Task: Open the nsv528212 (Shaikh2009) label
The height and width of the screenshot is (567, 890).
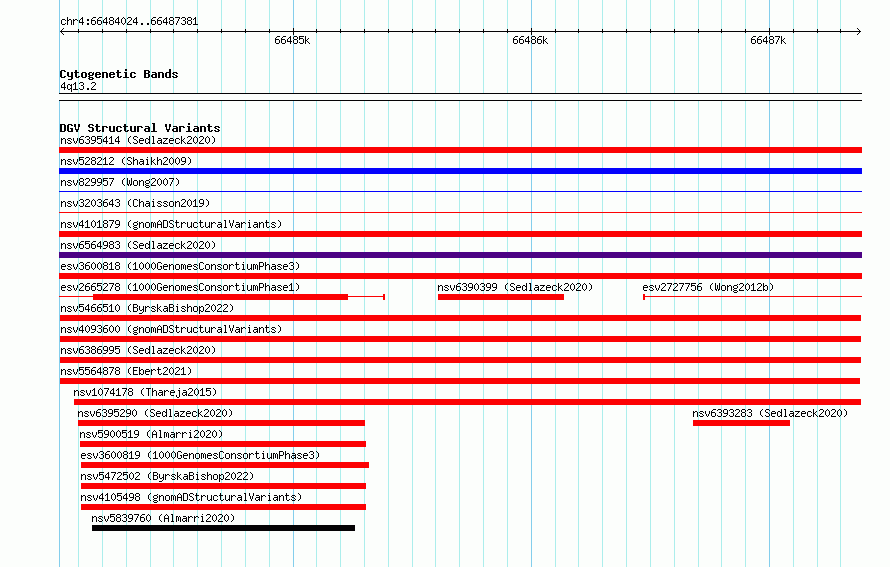Action: point(126,161)
